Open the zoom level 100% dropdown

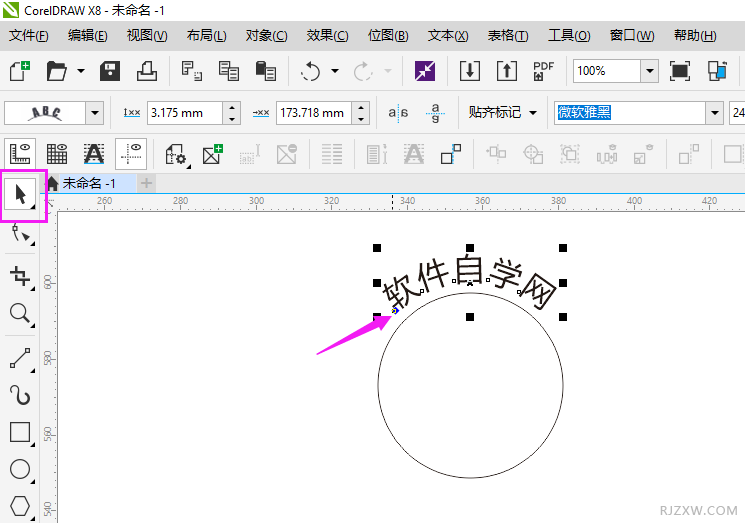649,71
